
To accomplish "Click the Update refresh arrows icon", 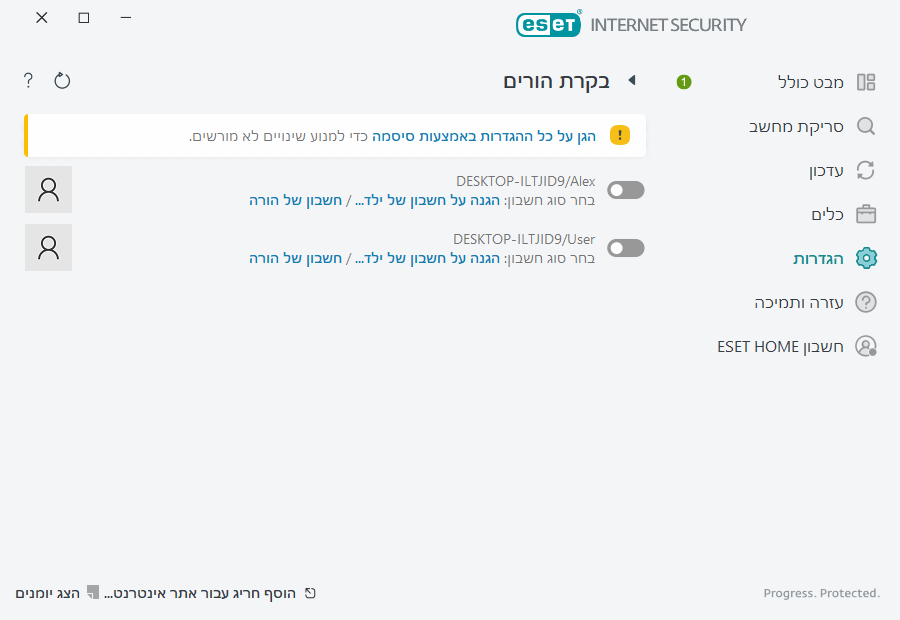I will pos(866,170).
